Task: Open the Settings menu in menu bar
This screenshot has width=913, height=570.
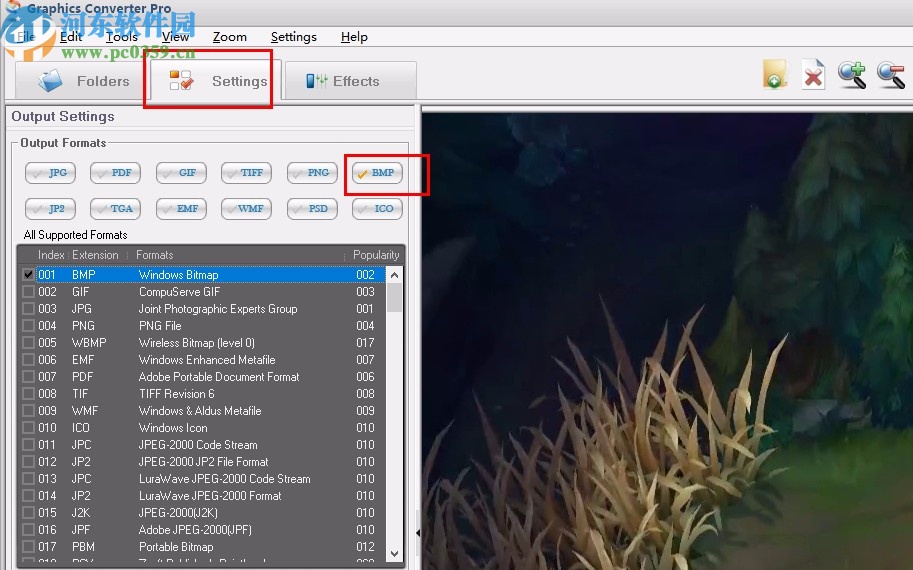Action: click(293, 37)
